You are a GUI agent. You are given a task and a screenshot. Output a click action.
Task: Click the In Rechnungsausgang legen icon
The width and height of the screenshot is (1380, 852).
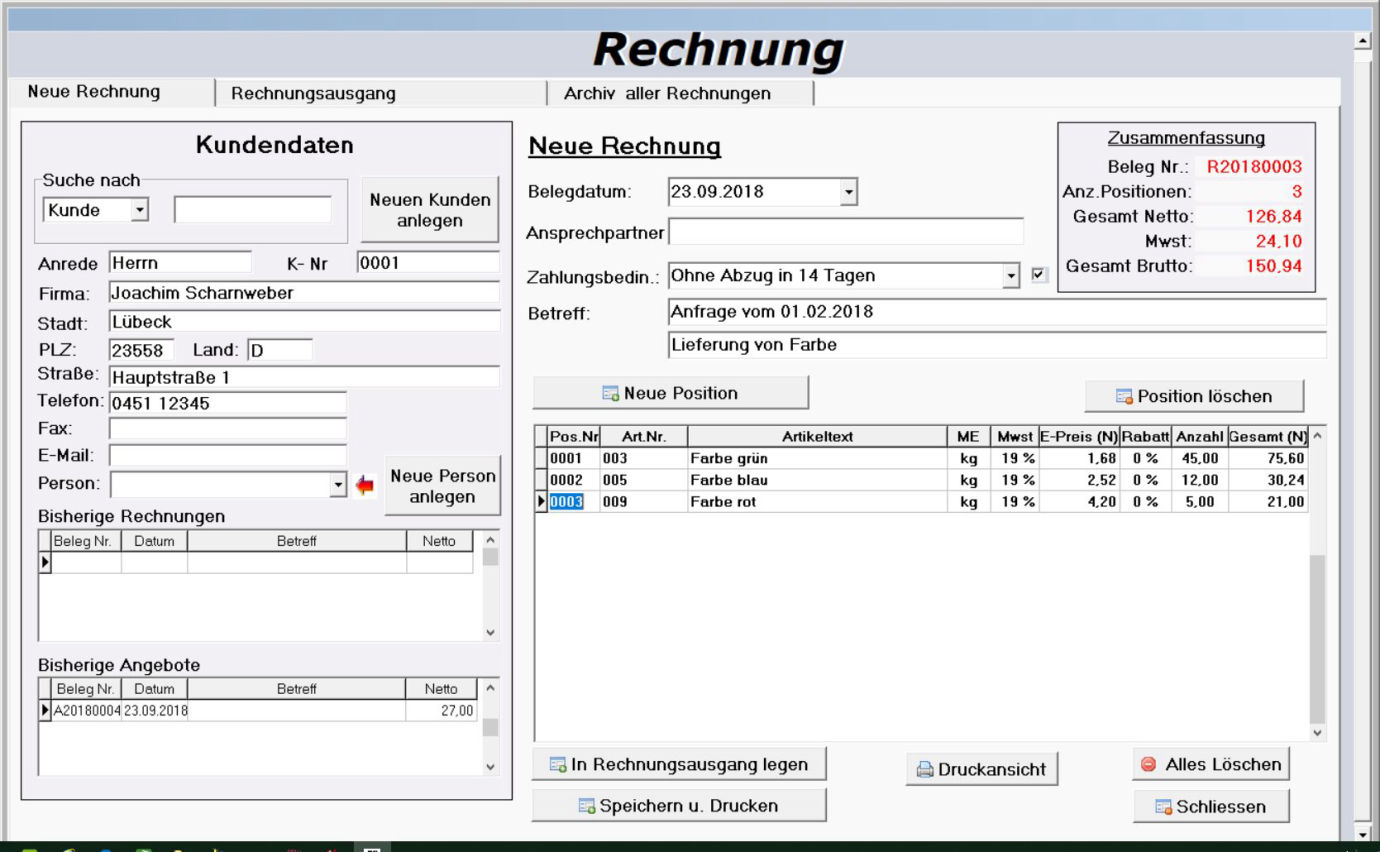pos(559,765)
